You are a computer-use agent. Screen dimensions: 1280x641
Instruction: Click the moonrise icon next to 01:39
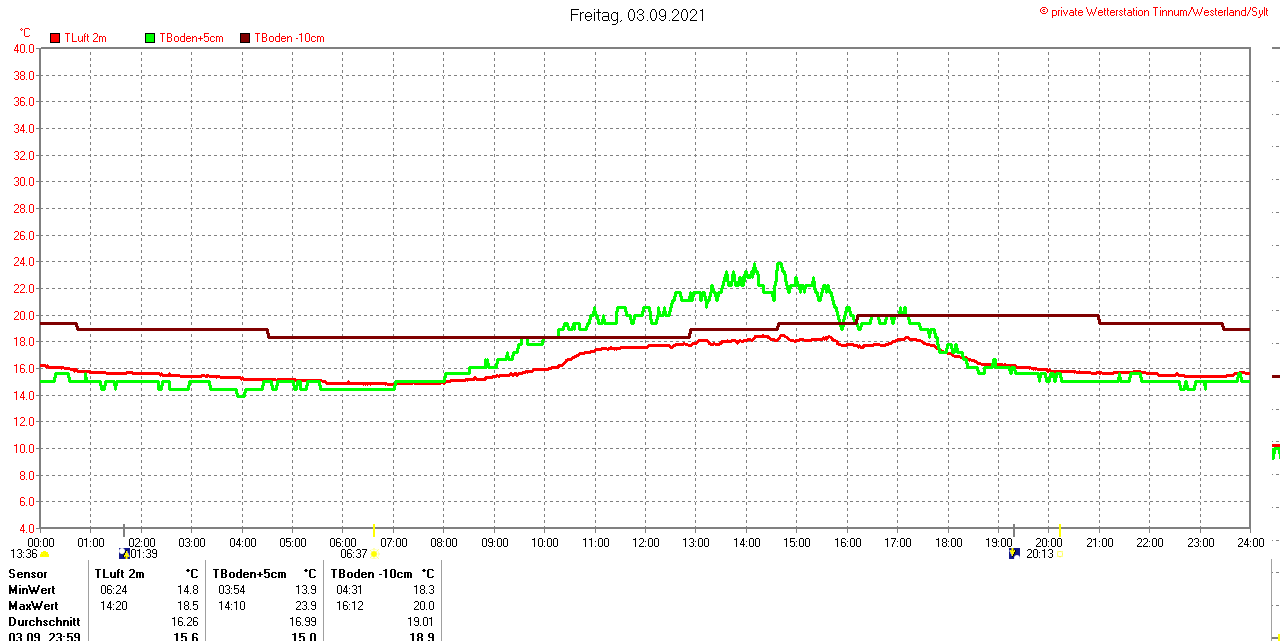coord(124,553)
